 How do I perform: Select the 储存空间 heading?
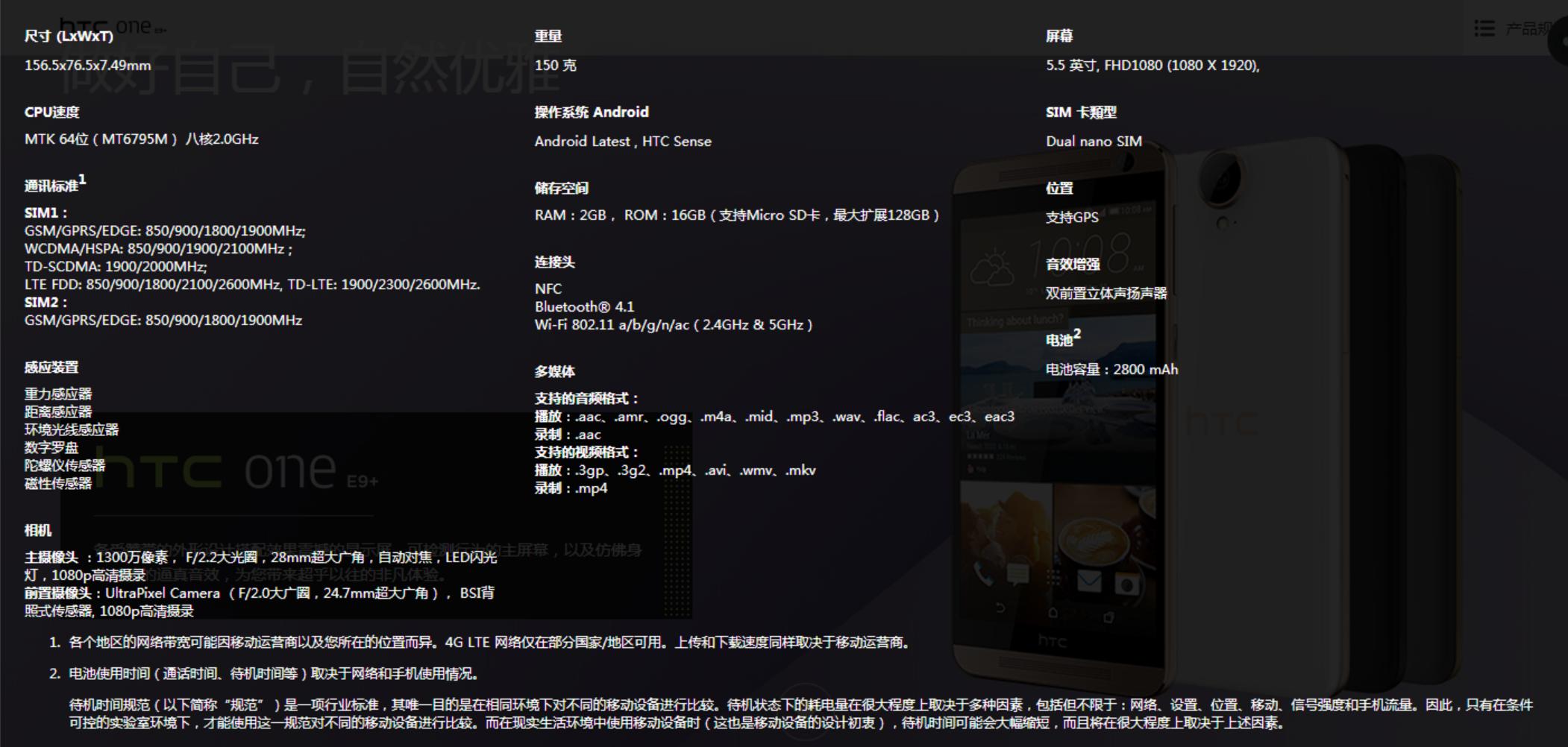pyautogui.click(x=562, y=188)
